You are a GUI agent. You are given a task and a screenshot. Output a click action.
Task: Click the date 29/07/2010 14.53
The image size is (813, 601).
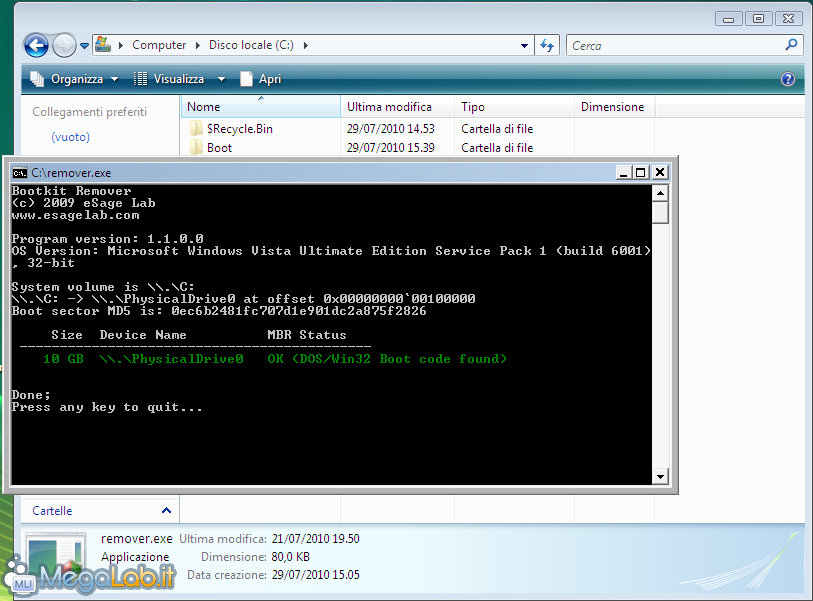[x=391, y=129]
